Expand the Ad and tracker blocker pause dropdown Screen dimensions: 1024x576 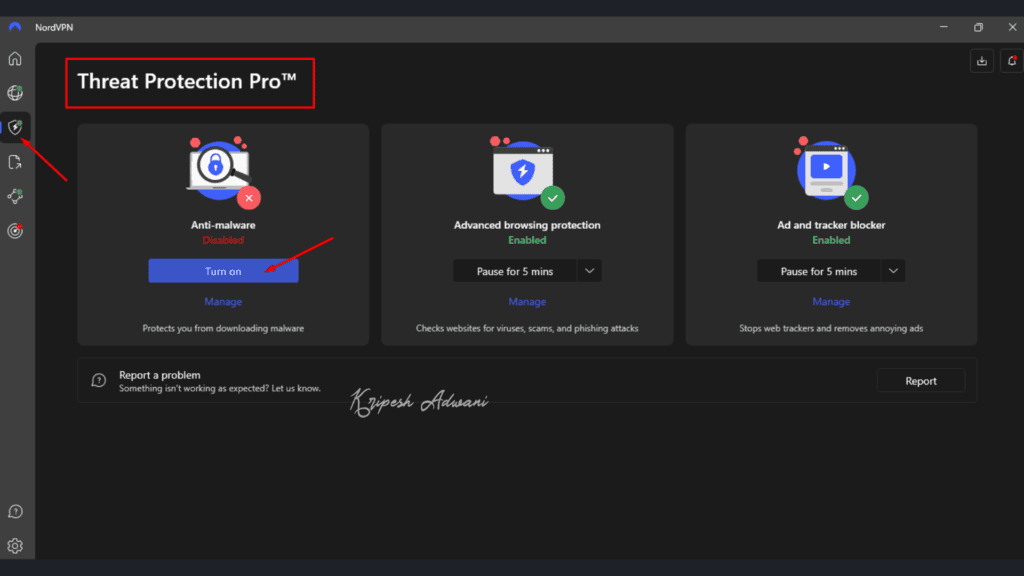click(894, 270)
